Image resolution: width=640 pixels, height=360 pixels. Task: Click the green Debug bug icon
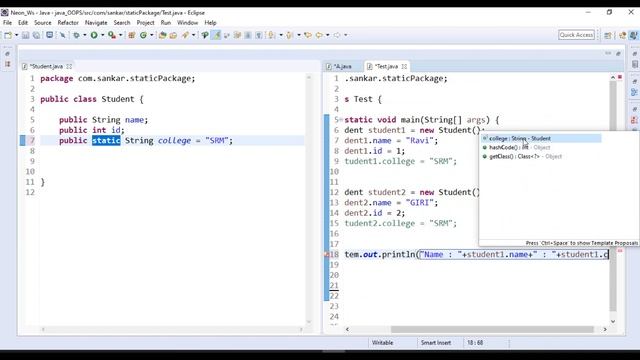(76, 35)
